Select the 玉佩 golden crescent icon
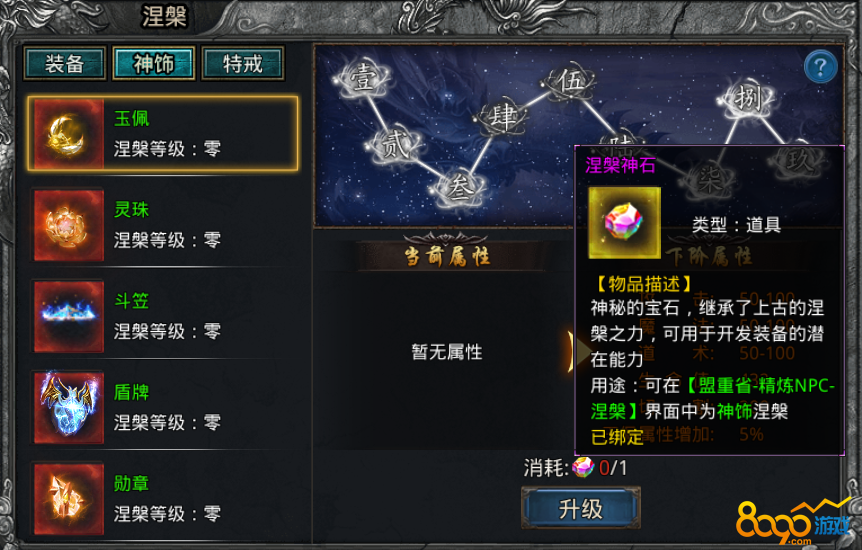 (x=69, y=134)
